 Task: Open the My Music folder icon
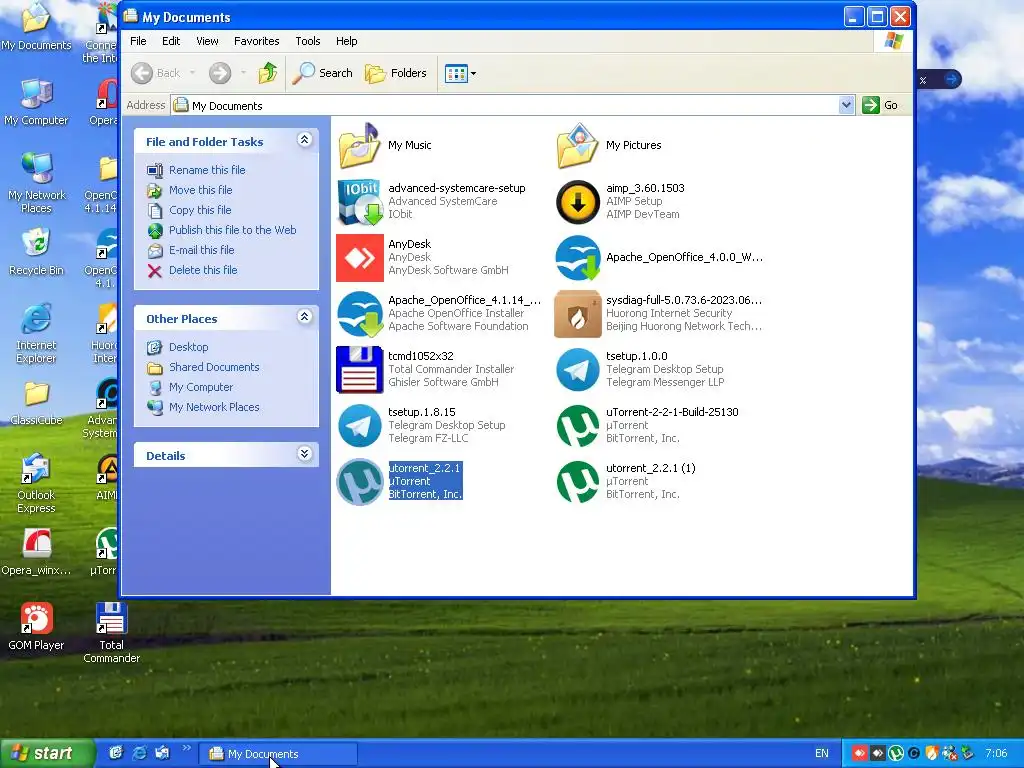[x=360, y=146]
